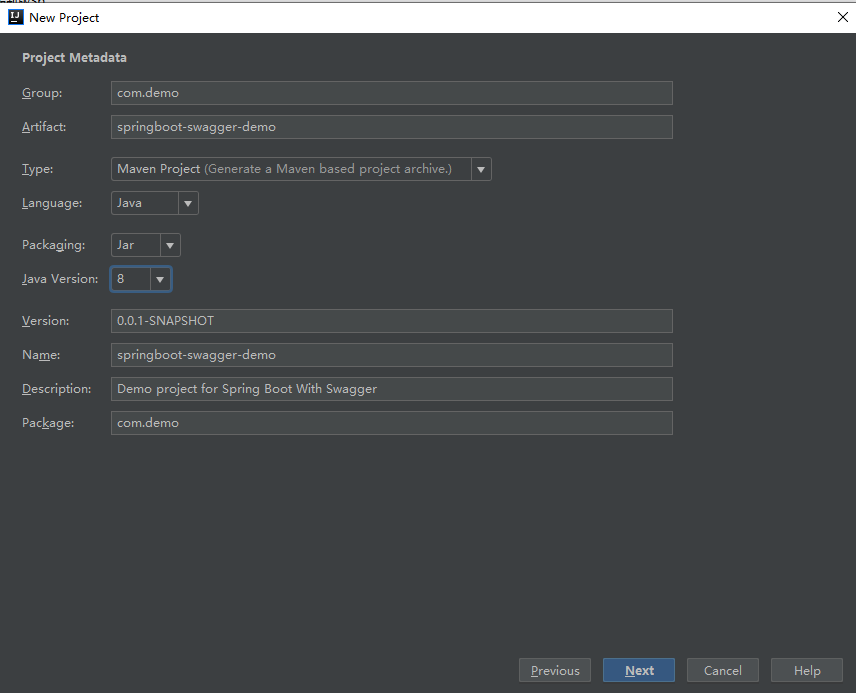Click the Language label
This screenshot has height=693, width=856.
tap(52, 203)
